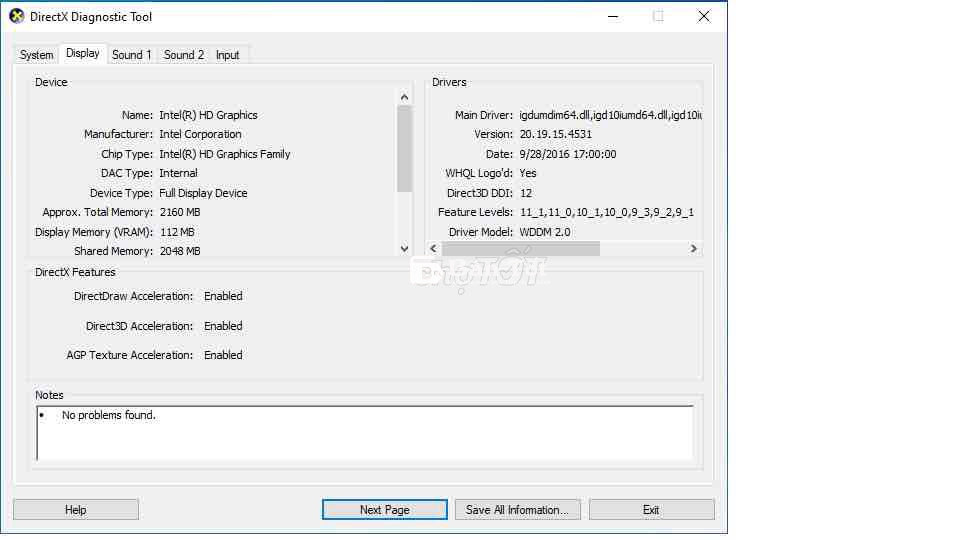Select Direct3D Acceleration 'Enabled' value

(223, 326)
